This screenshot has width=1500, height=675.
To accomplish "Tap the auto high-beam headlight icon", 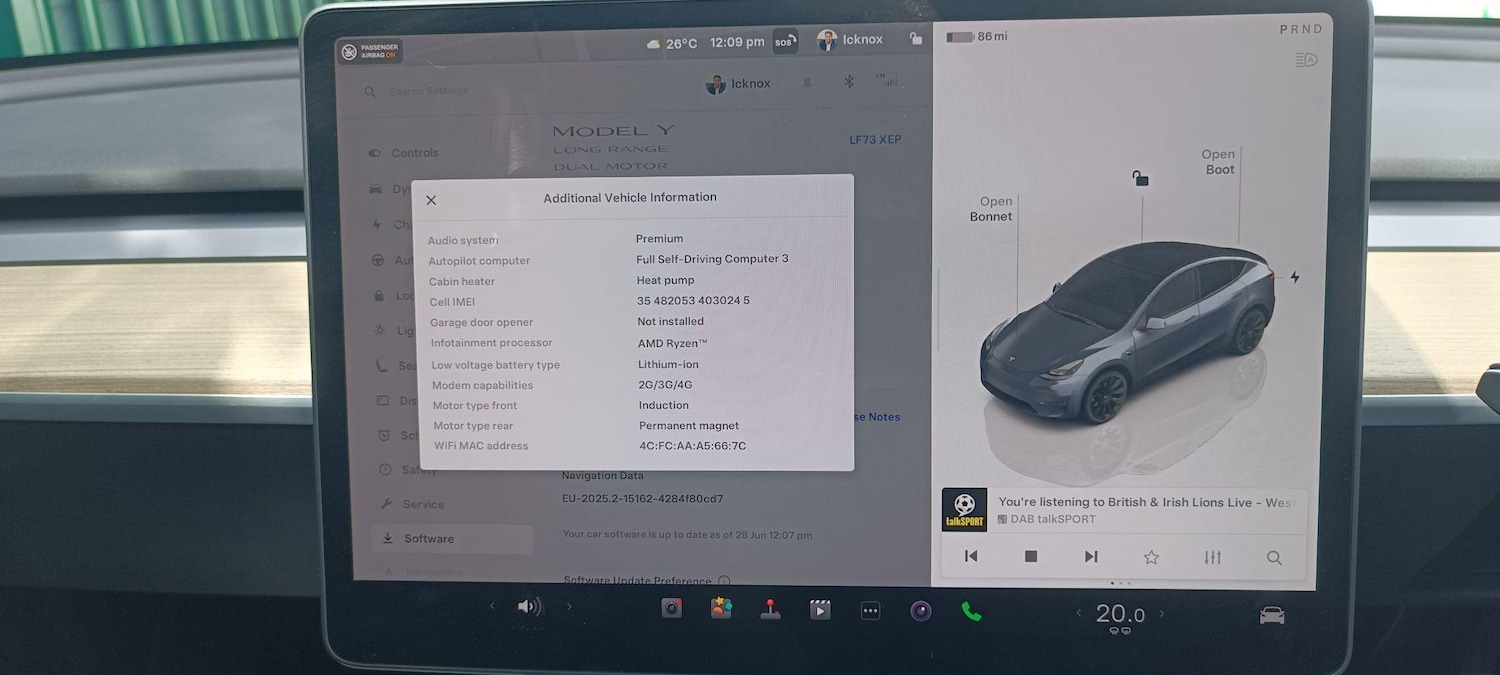I will (x=1306, y=60).
